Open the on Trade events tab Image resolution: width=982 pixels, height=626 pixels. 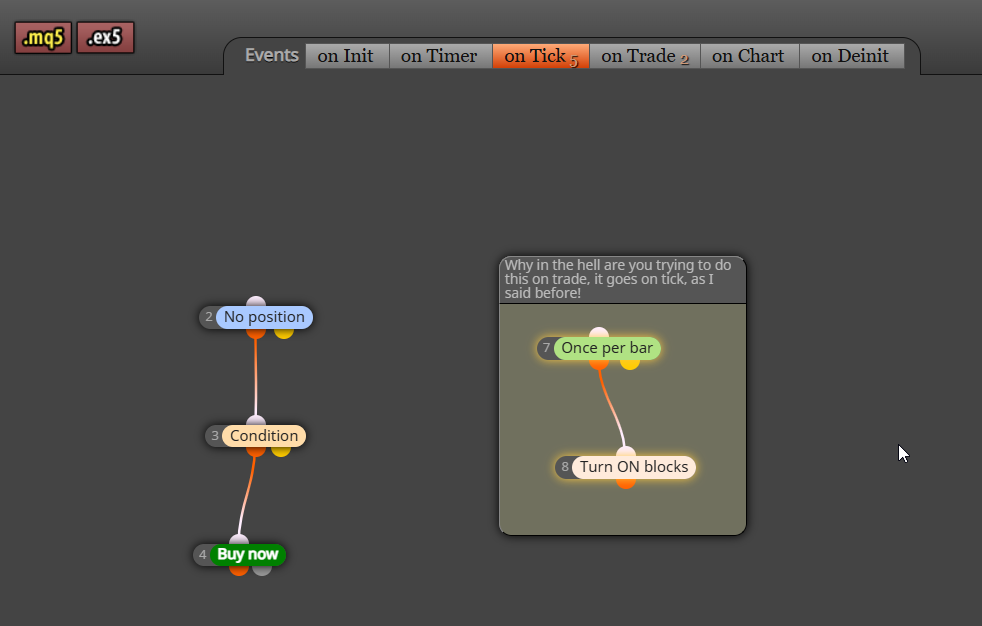(645, 56)
